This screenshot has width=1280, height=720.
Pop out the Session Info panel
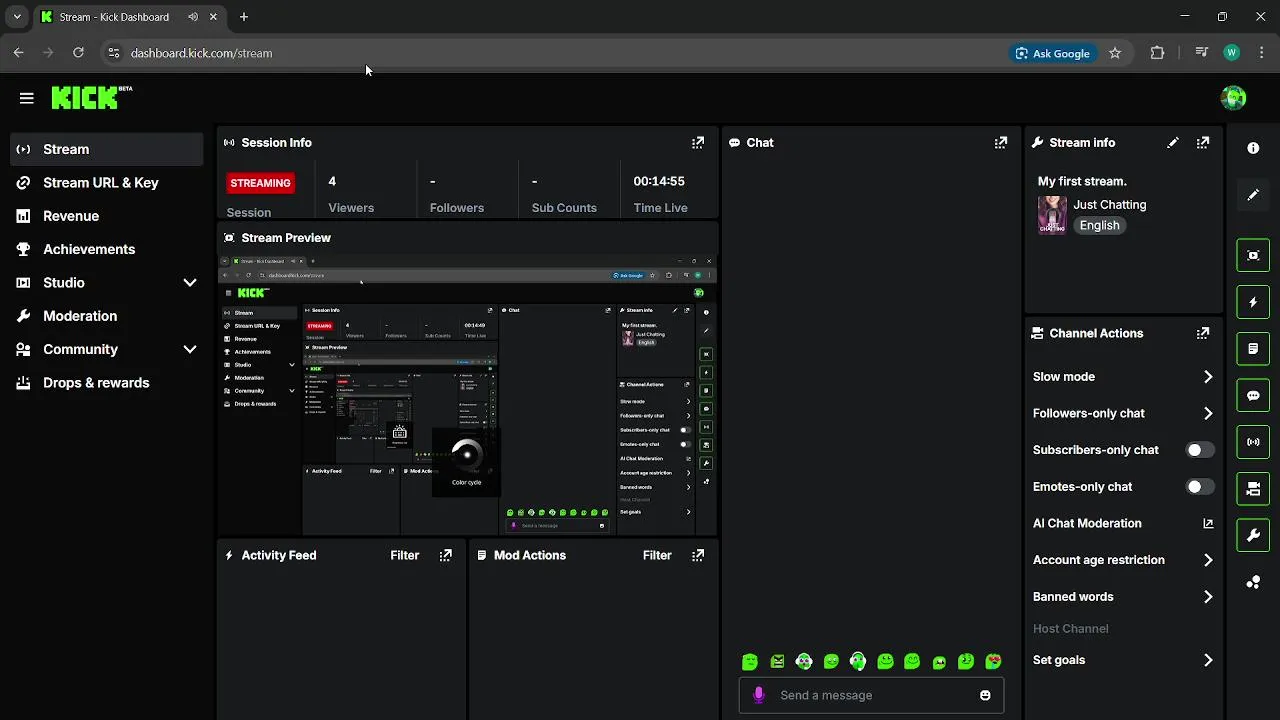(x=698, y=143)
